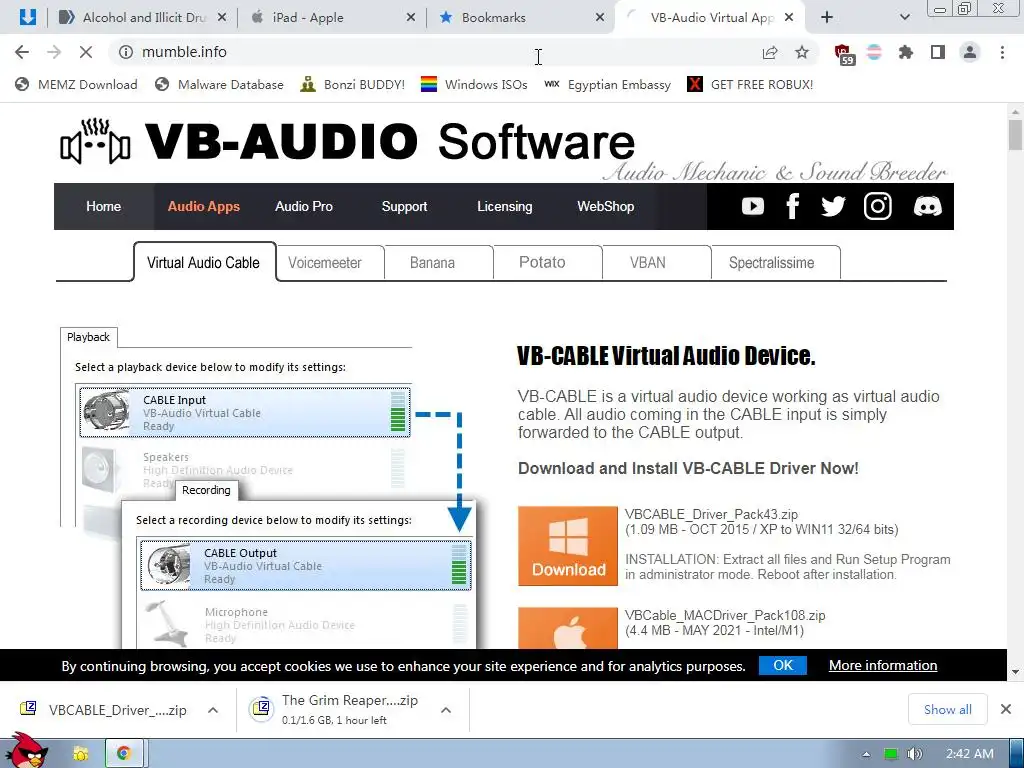The image size is (1024, 768).
Task: Open Bonzi BUDDY! bookmark
Action: [353, 85]
